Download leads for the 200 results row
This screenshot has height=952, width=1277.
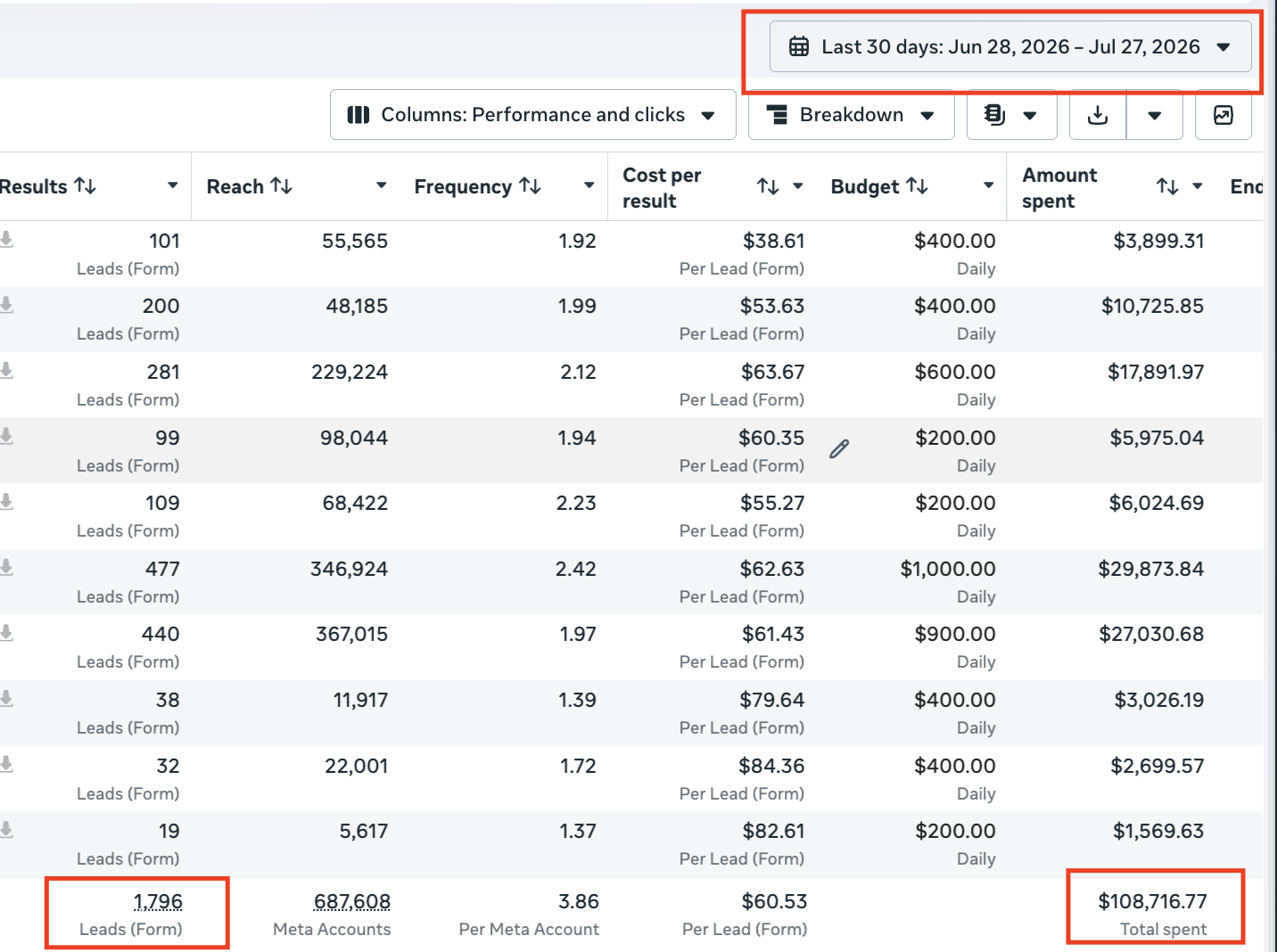[x=6, y=305]
